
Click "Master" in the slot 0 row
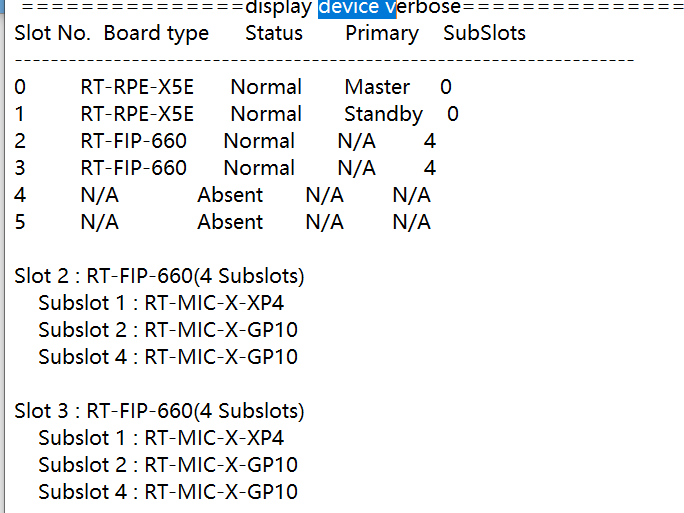click(x=377, y=87)
